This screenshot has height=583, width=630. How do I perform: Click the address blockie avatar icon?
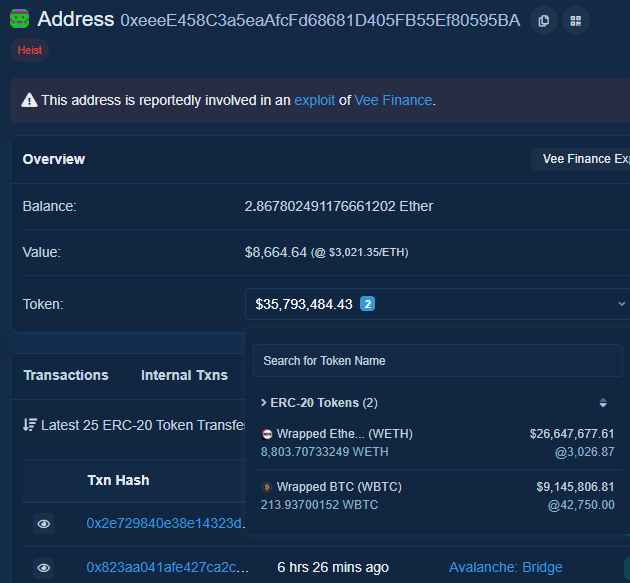pyautogui.click(x=20, y=19)
